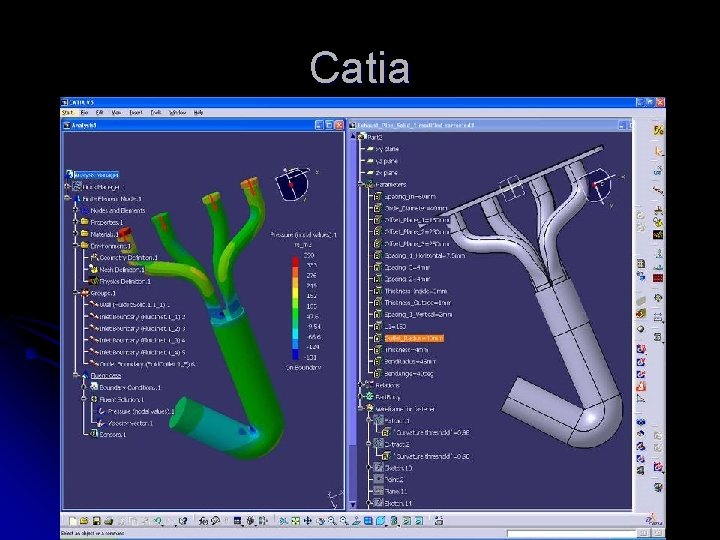Open the Formula f(x) tool
720x540 pixels.
[204, 521]
